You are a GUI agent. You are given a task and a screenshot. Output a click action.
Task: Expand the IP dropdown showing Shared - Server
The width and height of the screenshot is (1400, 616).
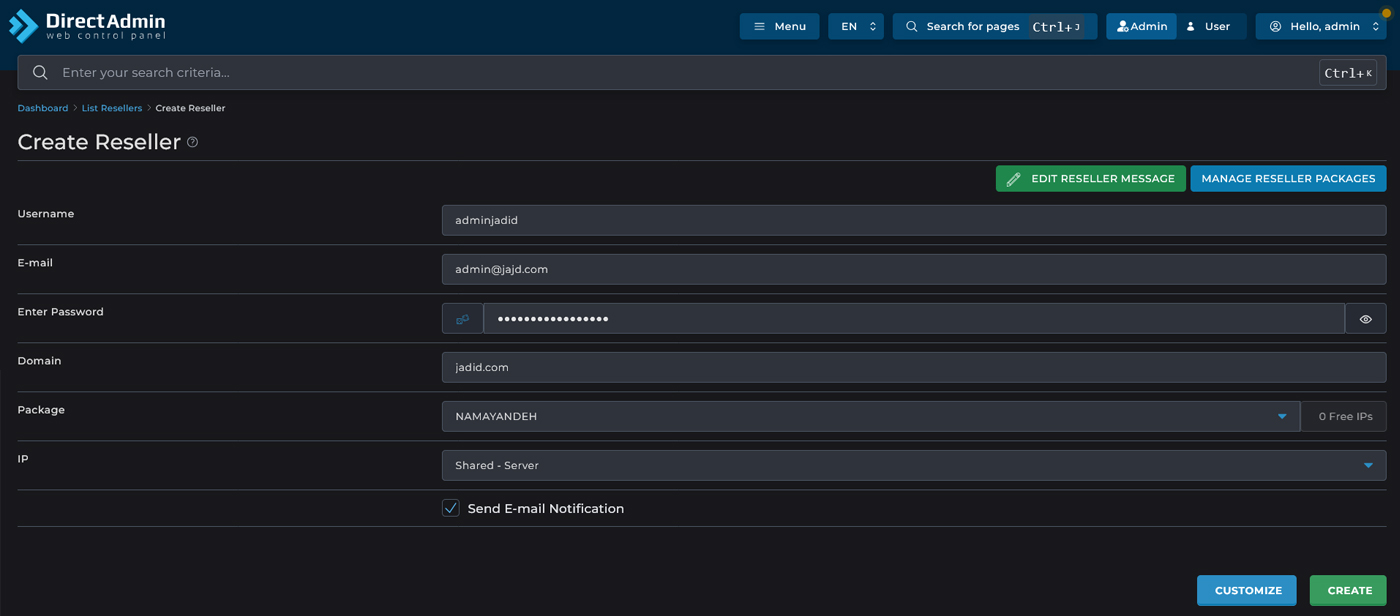click(913, 466)
